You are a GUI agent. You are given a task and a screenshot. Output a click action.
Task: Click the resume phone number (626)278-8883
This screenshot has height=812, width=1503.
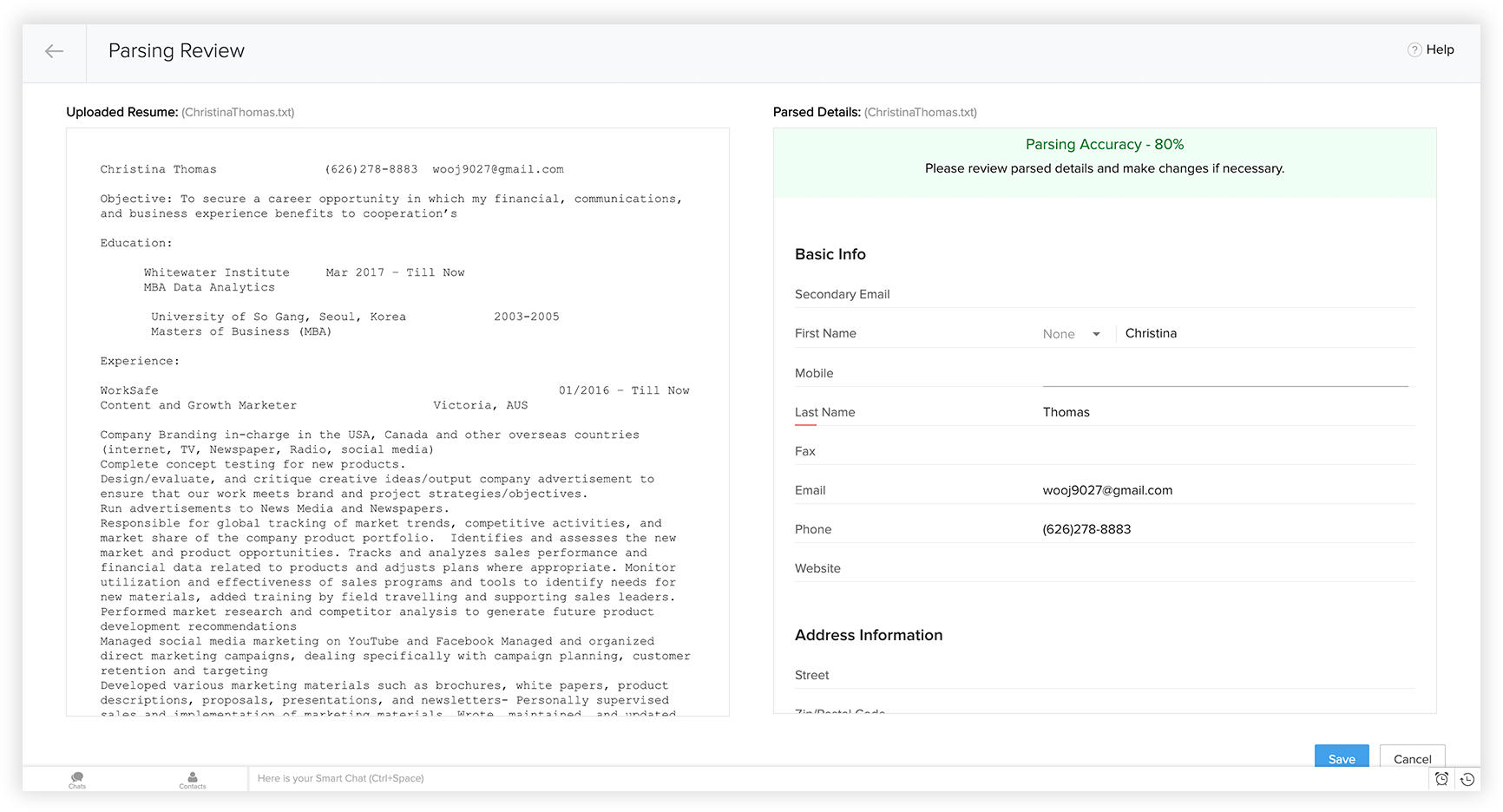tap(371, 169)
